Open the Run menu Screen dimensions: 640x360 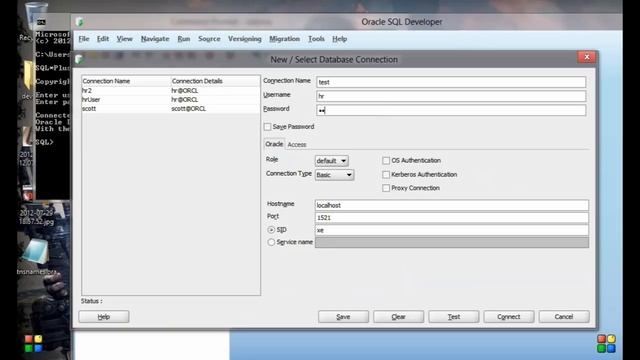(x=184, y=39)
